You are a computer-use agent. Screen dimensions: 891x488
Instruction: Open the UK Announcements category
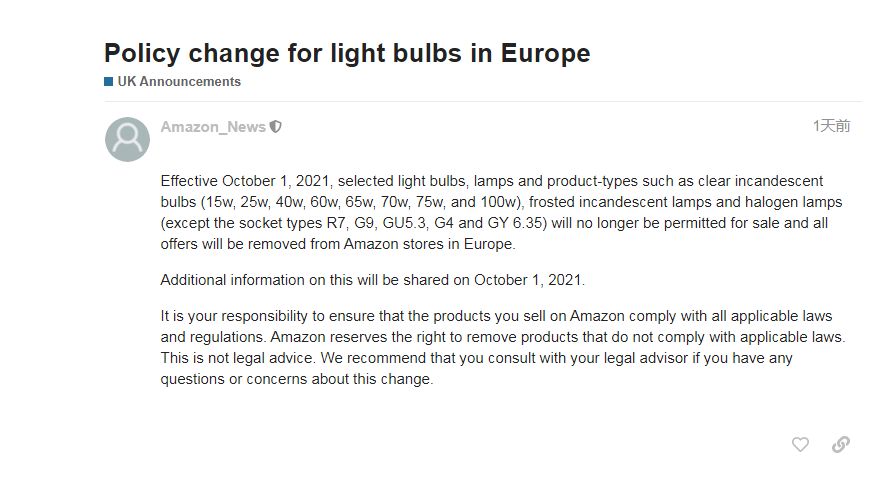click(178, 81)
